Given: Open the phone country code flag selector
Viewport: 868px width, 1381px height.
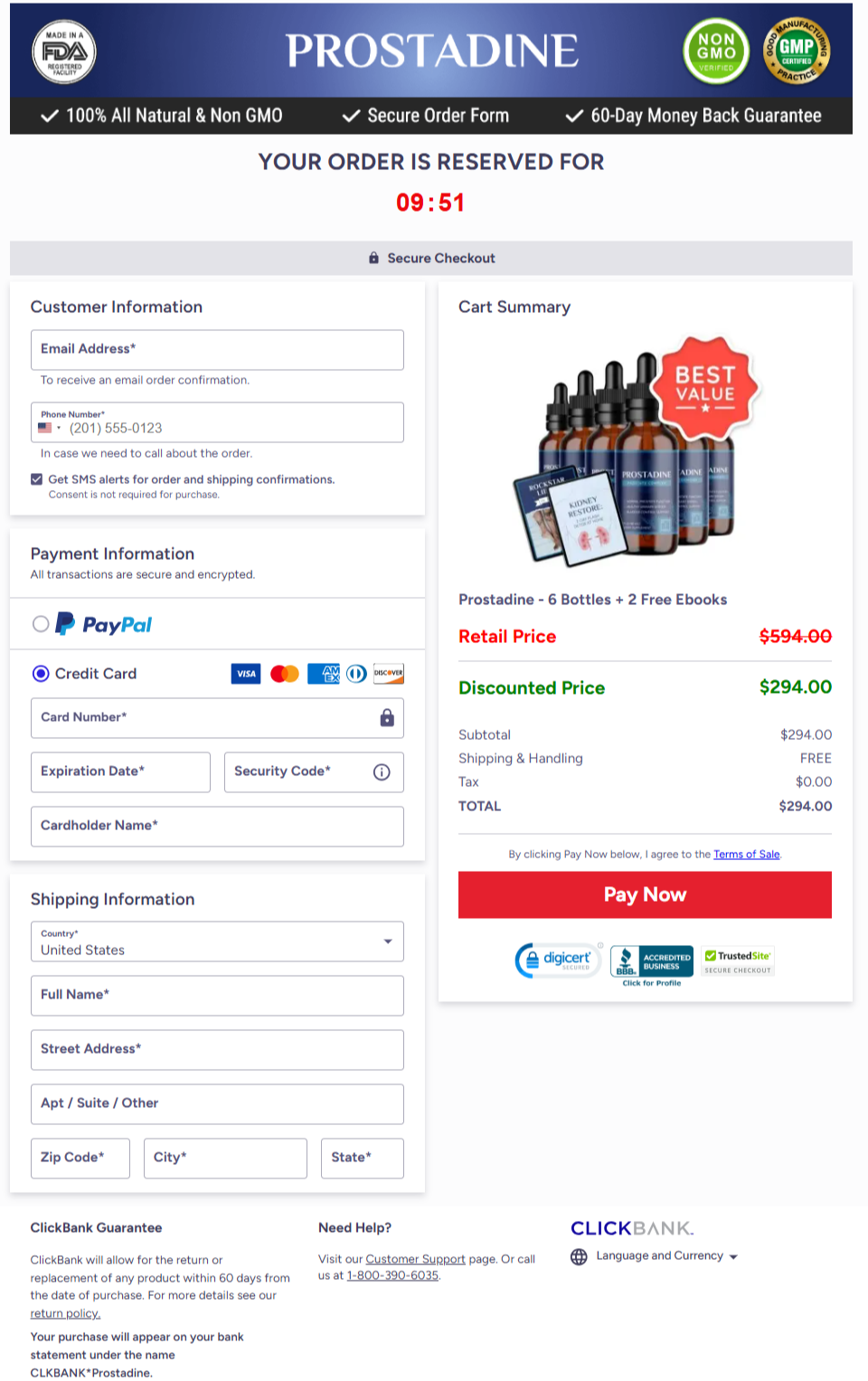Looking at the screenshot, I should coord(48,426).
